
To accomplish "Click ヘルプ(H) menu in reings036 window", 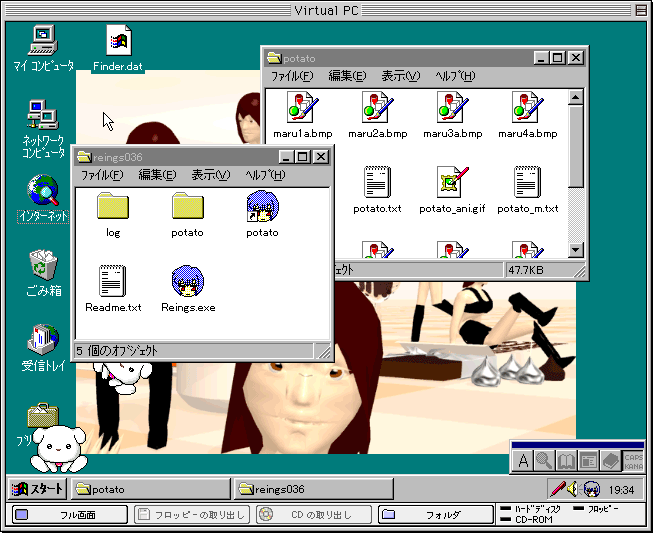I will pyautogui.click(x=265, y=175).
